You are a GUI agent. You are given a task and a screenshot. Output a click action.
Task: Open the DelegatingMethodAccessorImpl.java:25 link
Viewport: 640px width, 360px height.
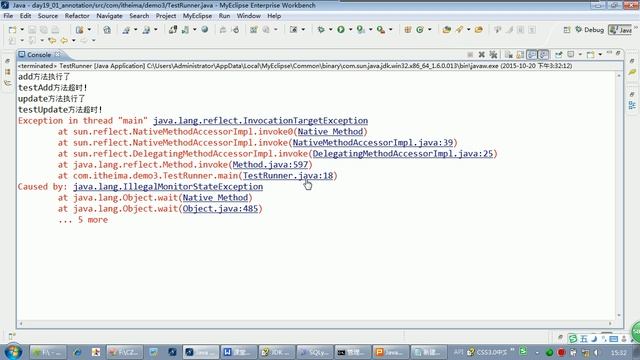403,153
